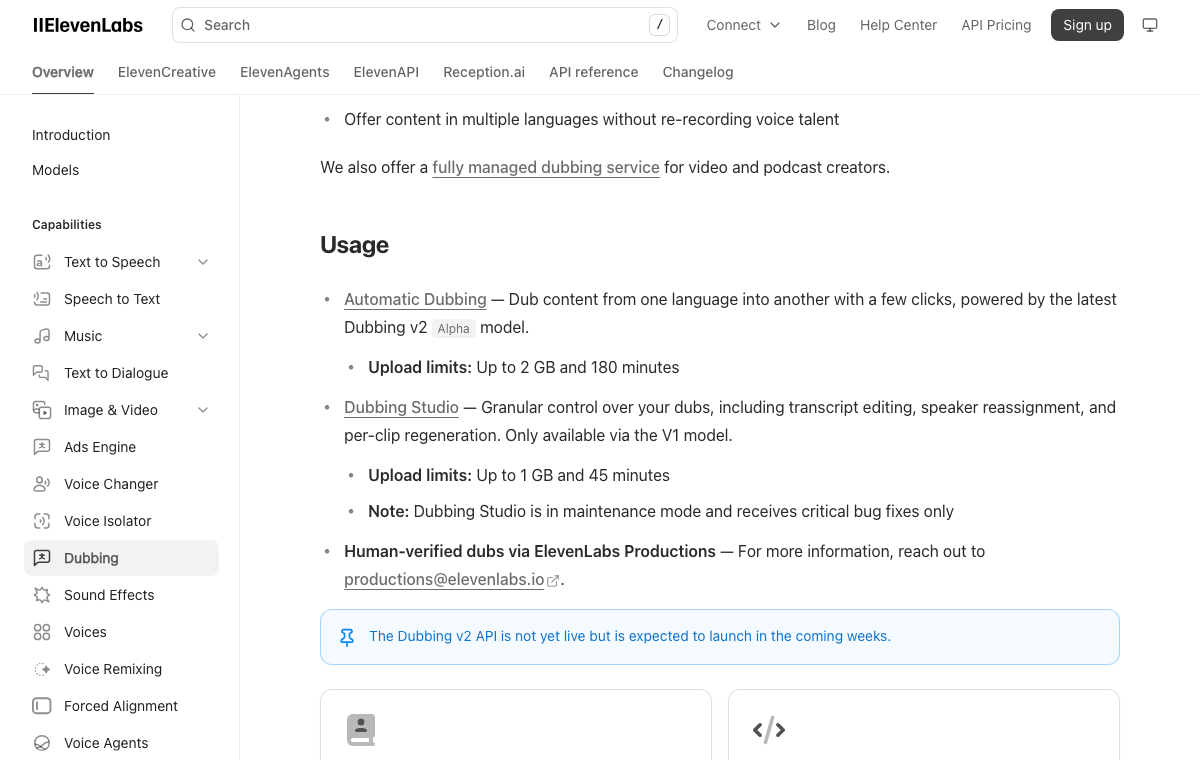
Task: Click the Sign up button
Action: (x=1087, y=25)
